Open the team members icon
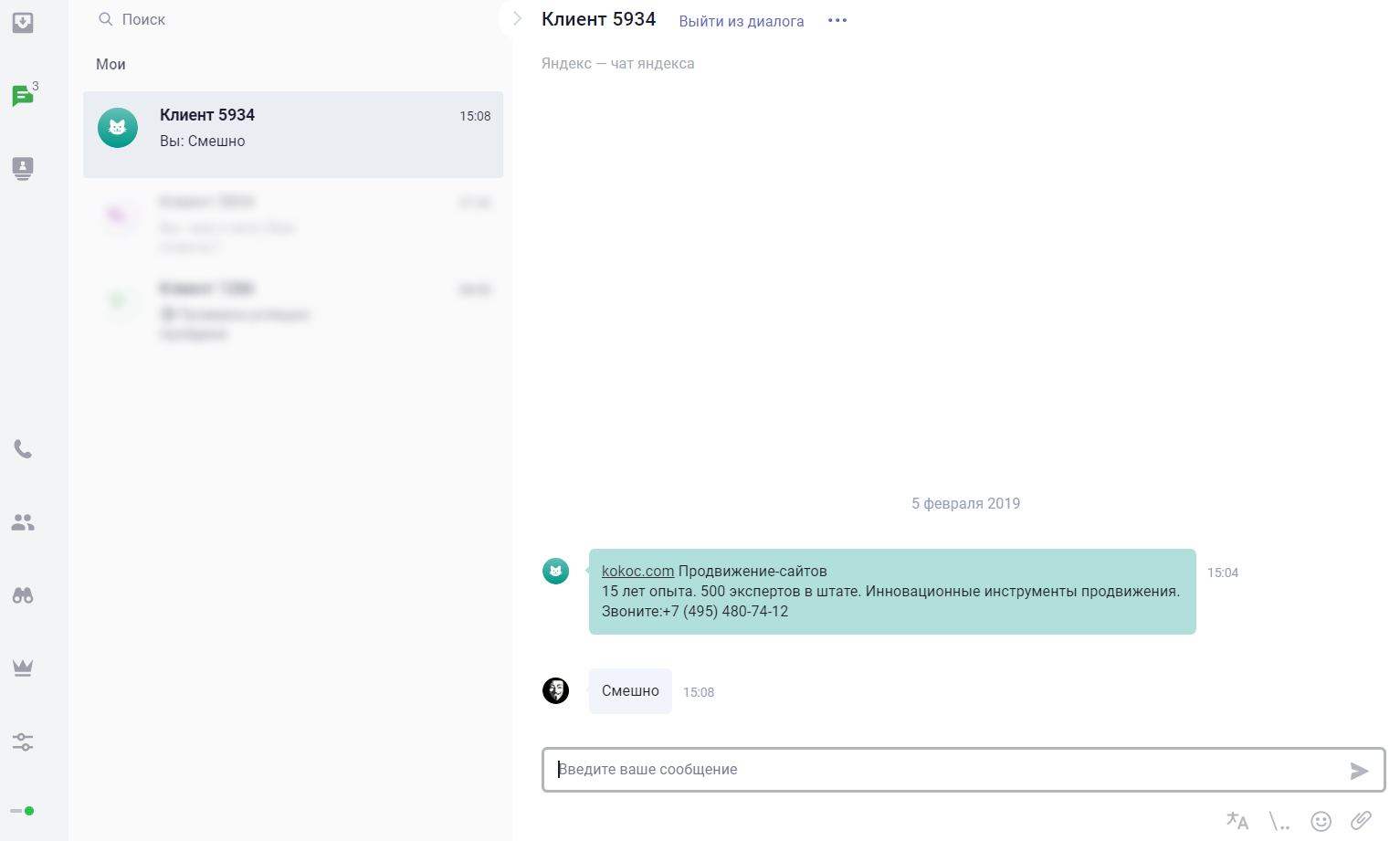 point(23,522)
